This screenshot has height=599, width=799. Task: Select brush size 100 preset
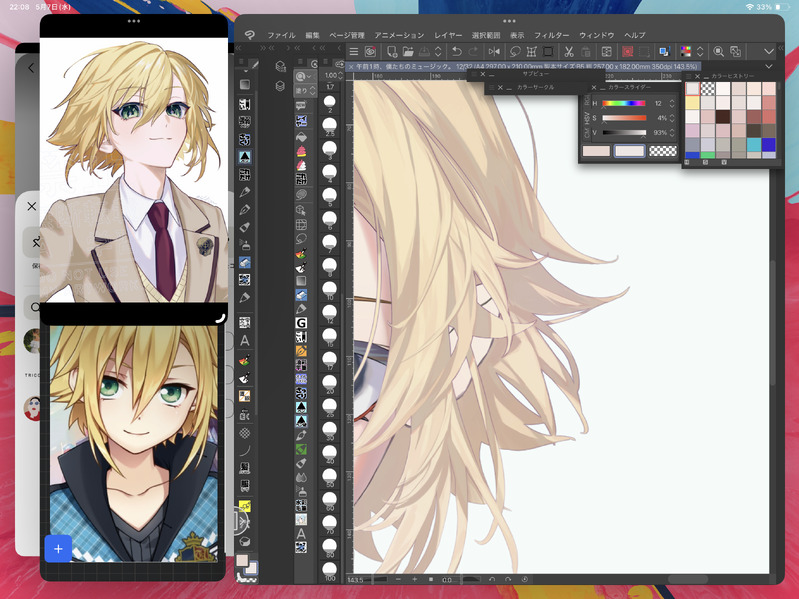(330, 571)
